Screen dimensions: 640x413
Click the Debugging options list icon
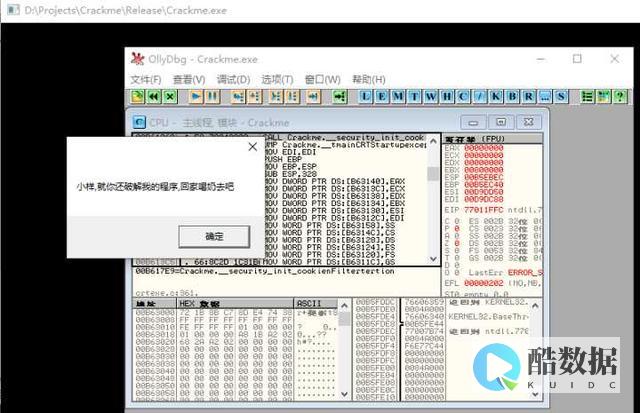(x=587, y=97)
